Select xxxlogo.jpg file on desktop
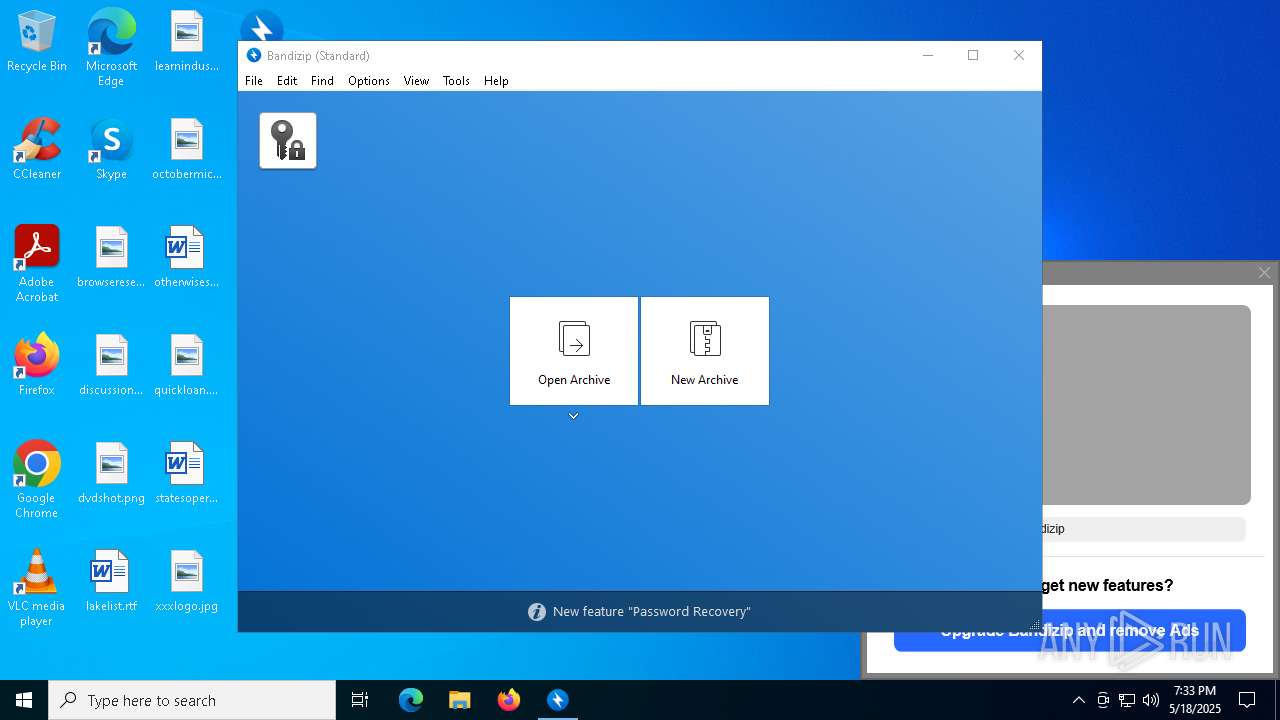The width and height of the screenshot is (1280, 720). [187, 582]
